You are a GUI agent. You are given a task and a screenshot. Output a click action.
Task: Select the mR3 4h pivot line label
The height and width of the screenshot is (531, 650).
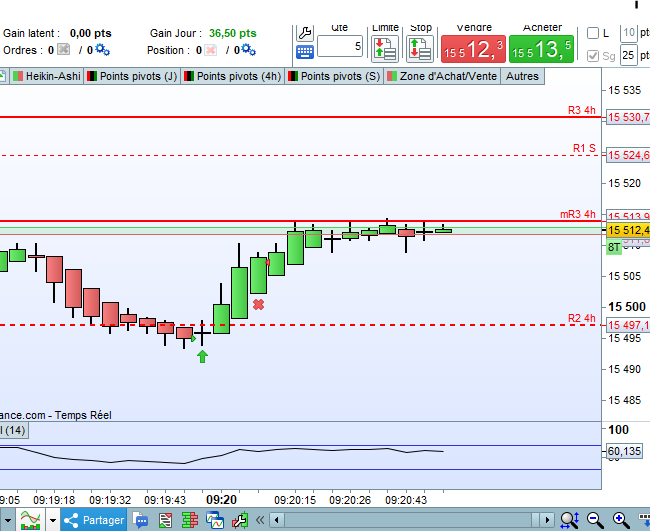click(578, 214)
